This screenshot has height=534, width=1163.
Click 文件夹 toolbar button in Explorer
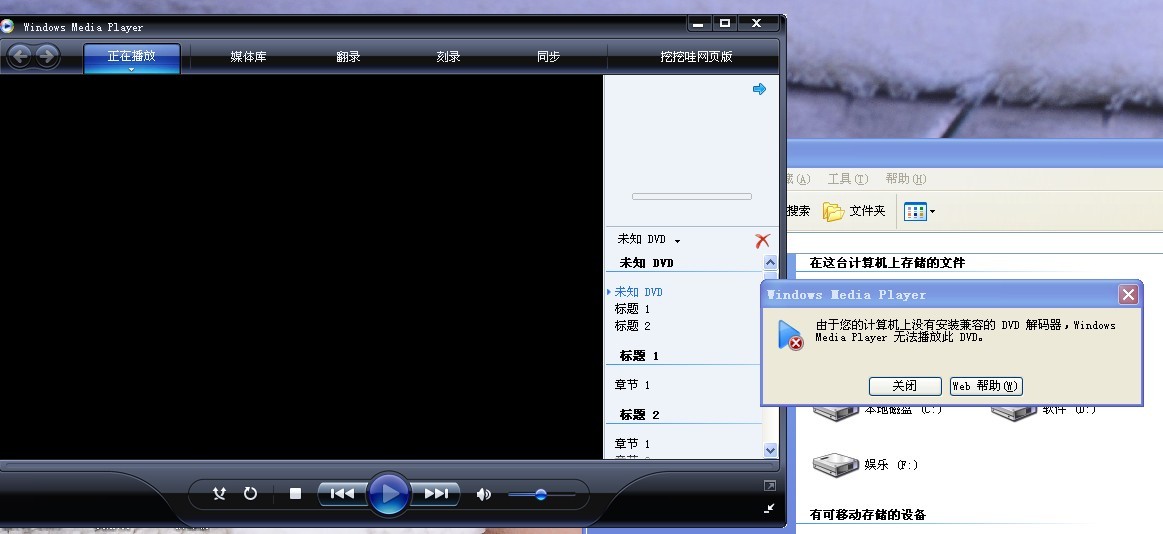854,211
